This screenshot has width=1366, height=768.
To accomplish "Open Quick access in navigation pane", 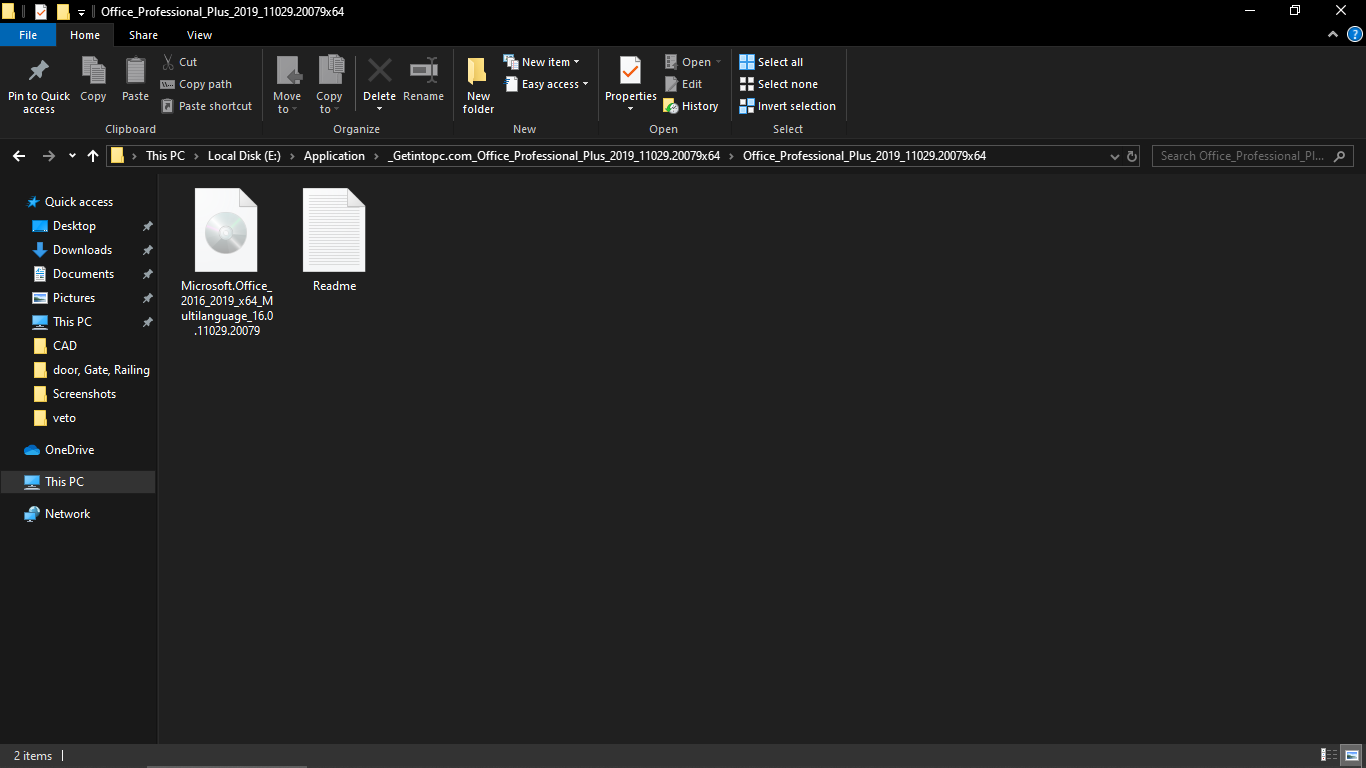I will pos(79,202).
